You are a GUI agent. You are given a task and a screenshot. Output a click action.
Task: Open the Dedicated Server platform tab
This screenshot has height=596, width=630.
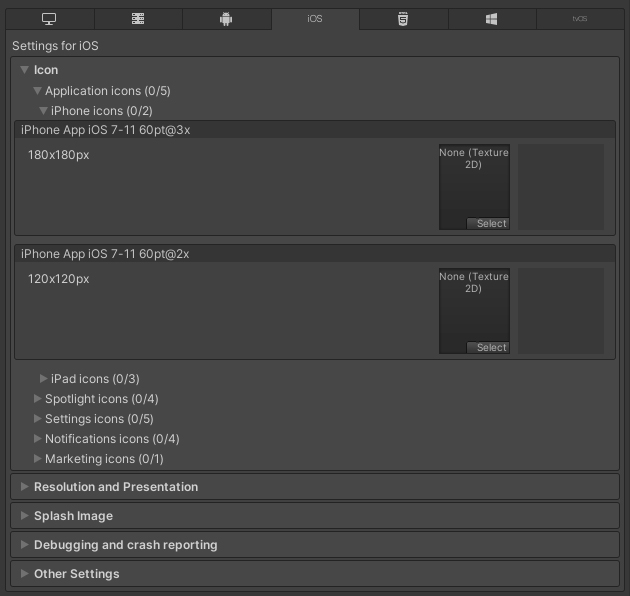click(138, 19)
